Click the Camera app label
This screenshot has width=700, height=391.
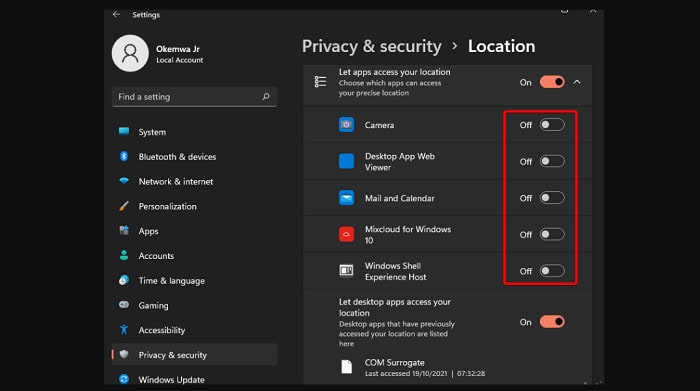[x=379, y=125]
